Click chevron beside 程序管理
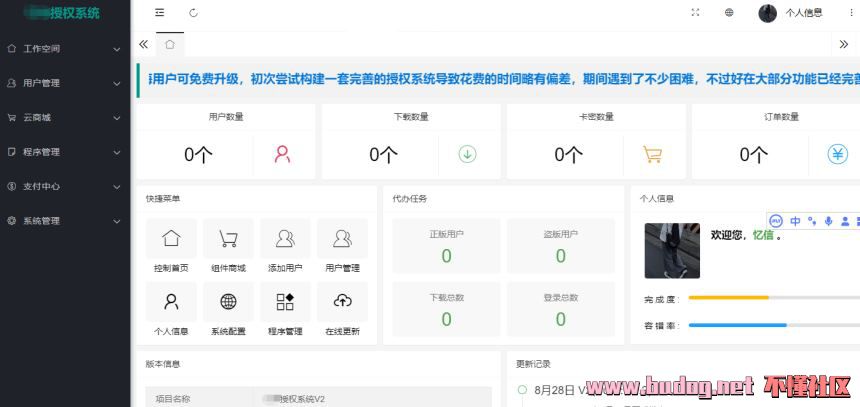This screenshot has width=860, height=407. click(117, 152)
